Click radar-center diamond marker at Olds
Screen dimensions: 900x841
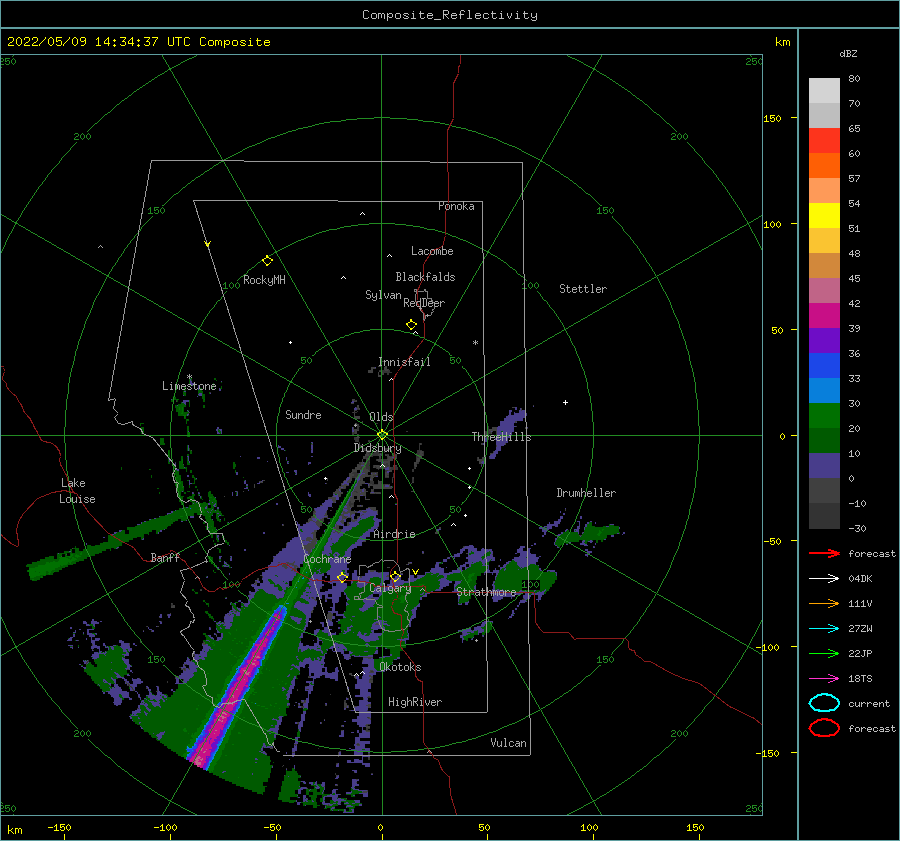pos(382,435)
